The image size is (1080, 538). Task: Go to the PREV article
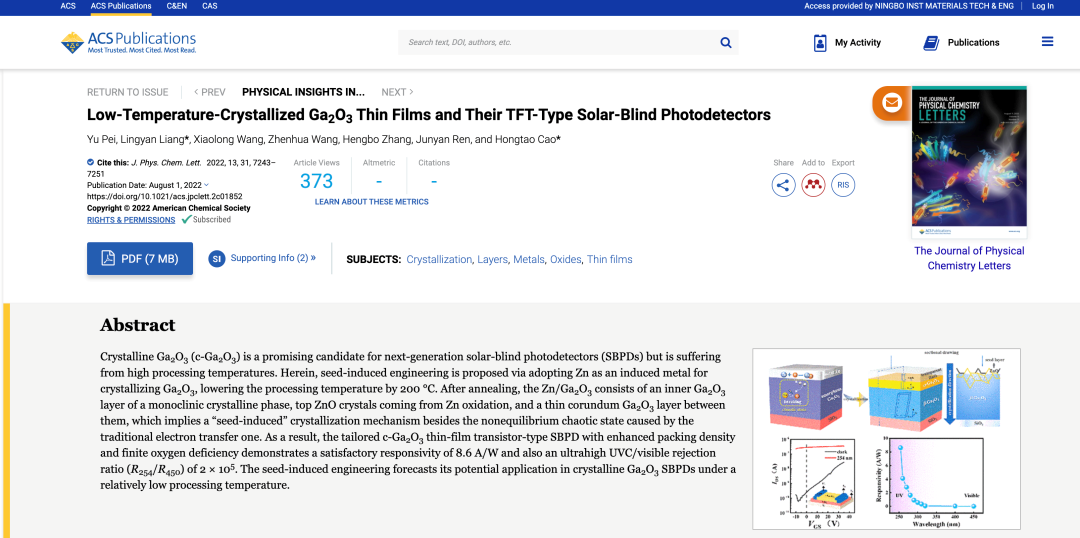coord(210,92)
